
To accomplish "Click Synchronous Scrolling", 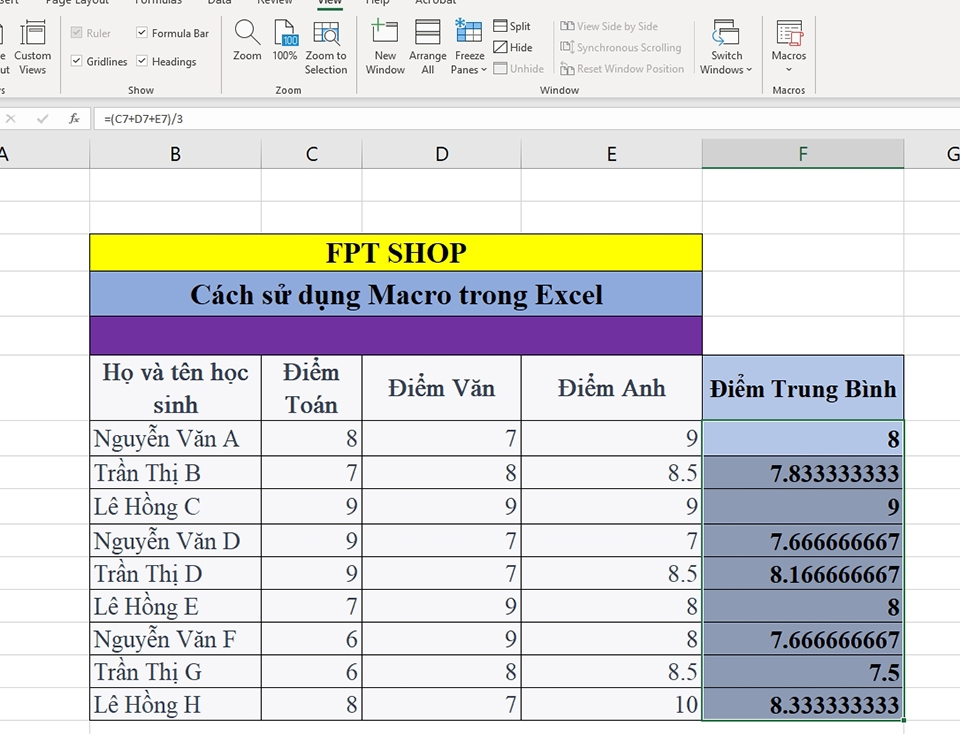I will click(x=620, y=47).
